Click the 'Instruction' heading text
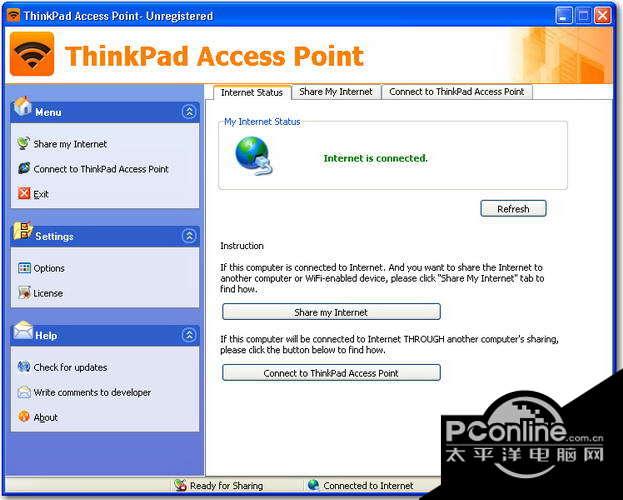 pyautogui.click(x=242, y=246)
